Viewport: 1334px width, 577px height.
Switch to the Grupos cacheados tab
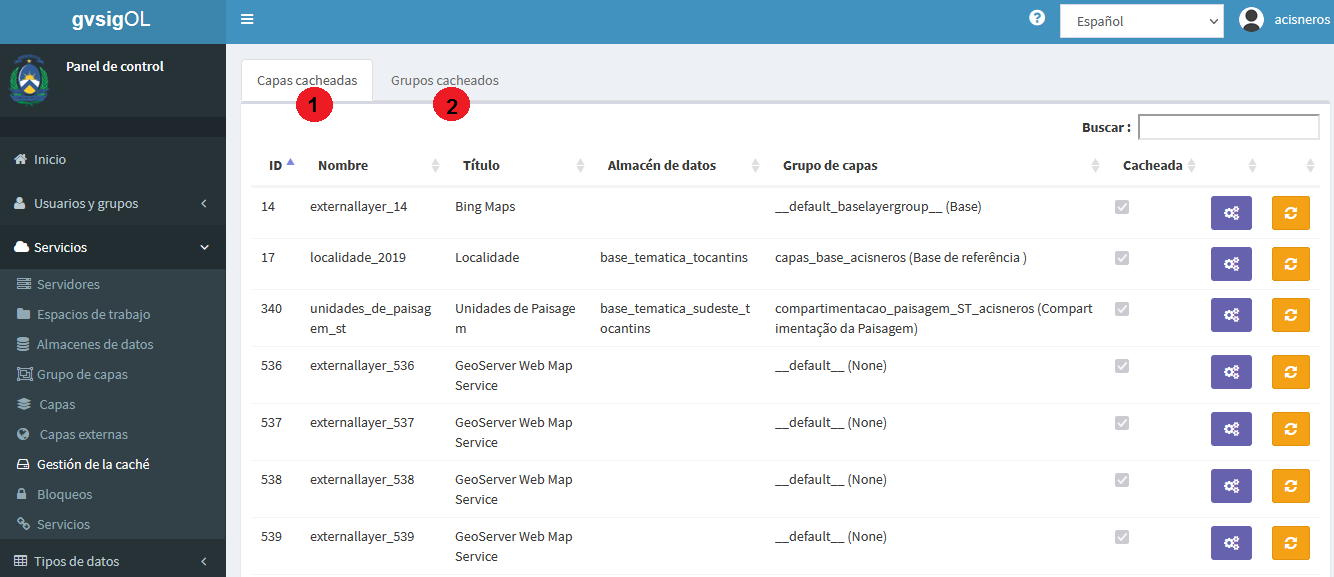click(x=445, y=80)
